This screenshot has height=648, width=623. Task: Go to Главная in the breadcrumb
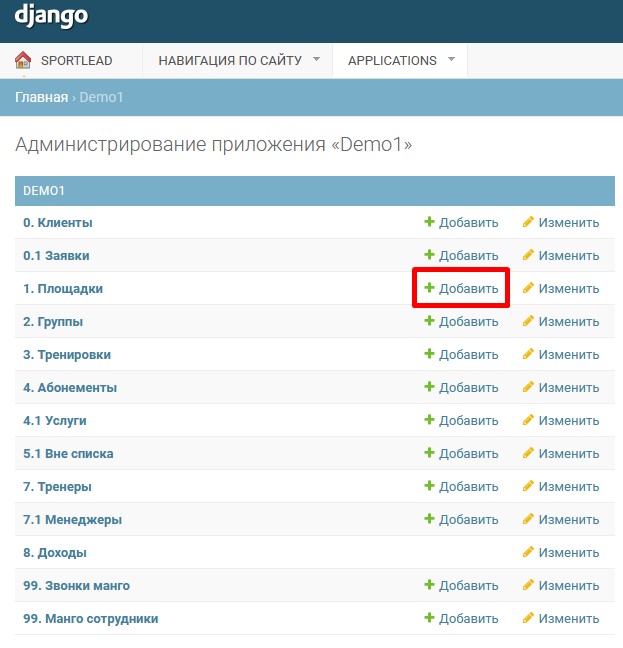point(41,97)
